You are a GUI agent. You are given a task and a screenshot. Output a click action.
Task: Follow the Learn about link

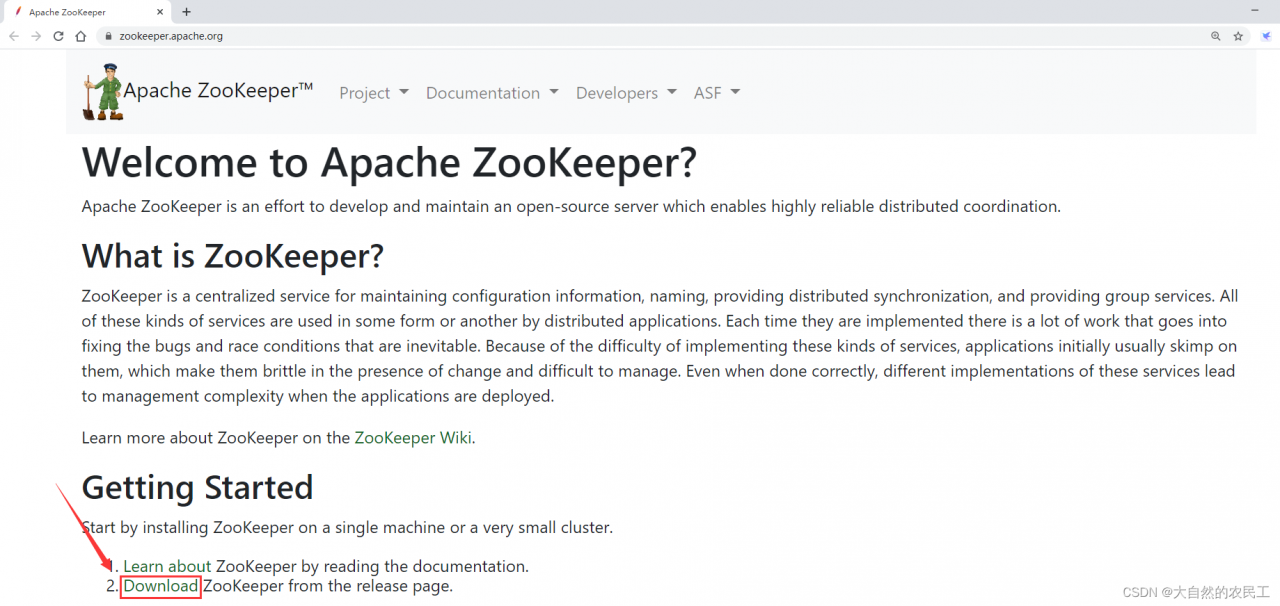click(x=167, y=566)
